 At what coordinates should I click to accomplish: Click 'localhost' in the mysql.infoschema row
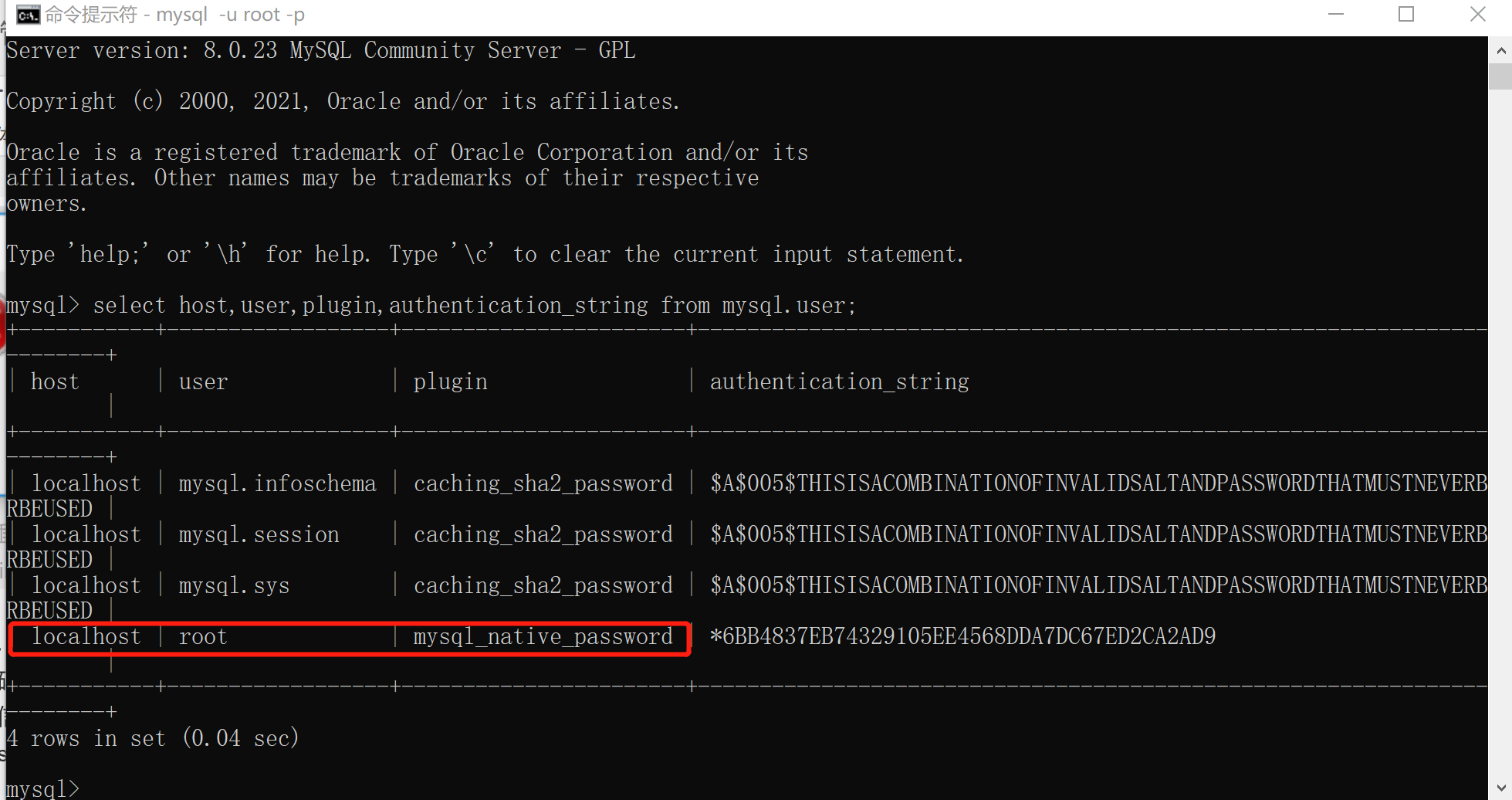point(86,483)
